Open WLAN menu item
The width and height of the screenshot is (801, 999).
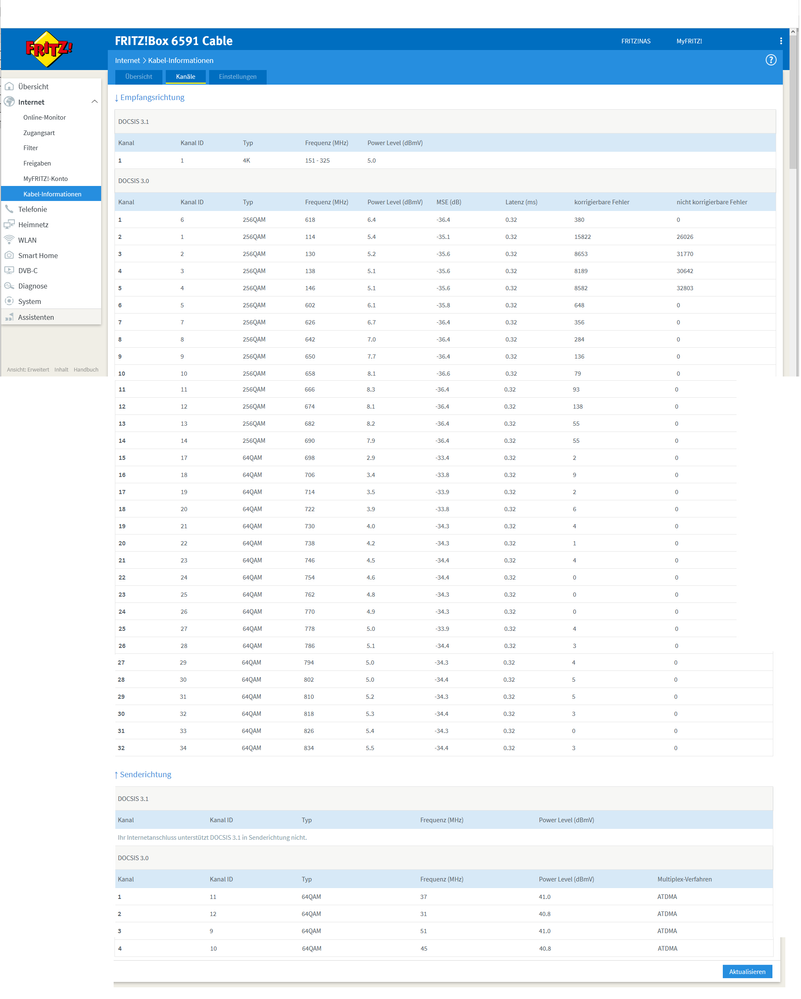(x=27, y=240)
